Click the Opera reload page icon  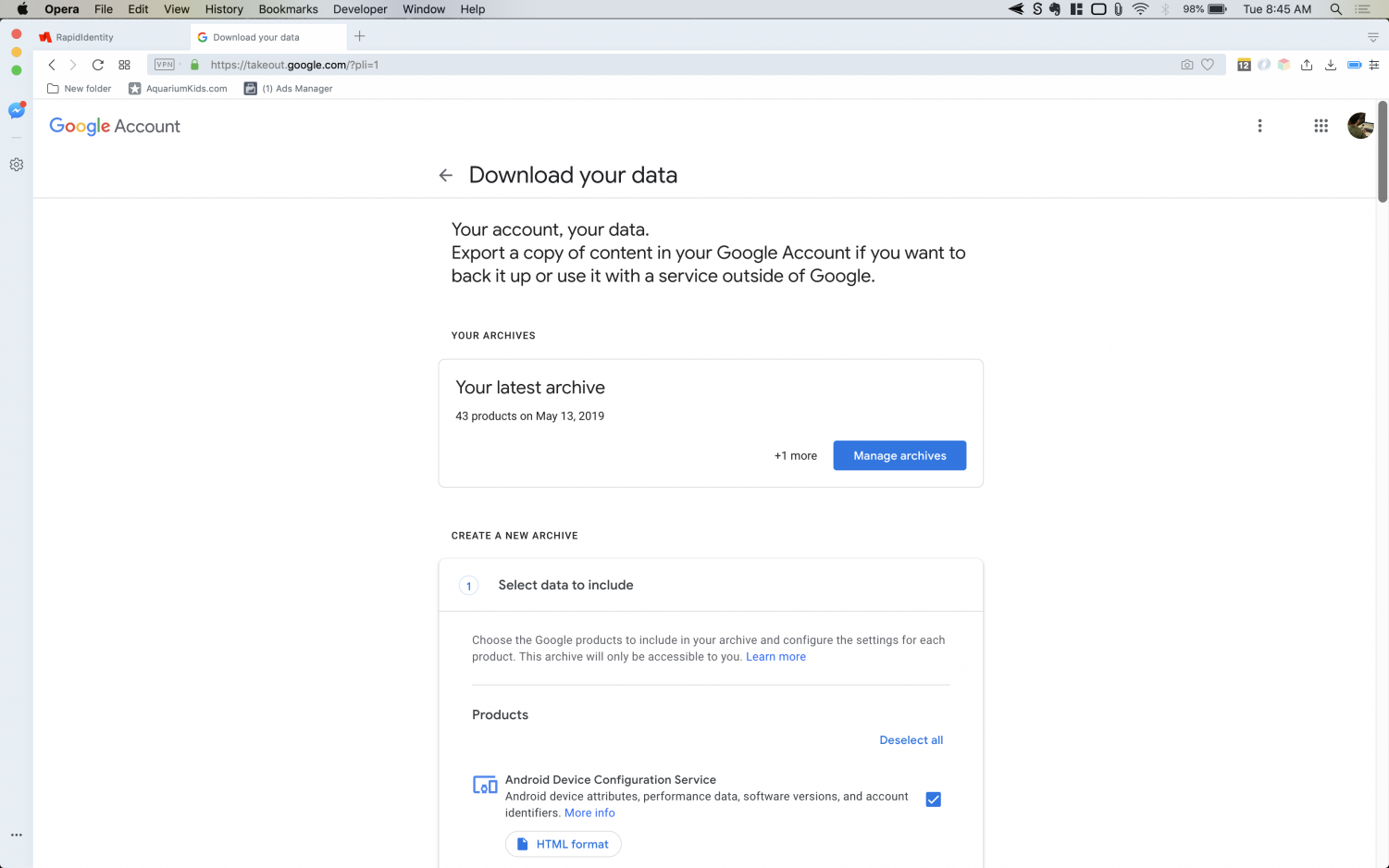(97, 65)
